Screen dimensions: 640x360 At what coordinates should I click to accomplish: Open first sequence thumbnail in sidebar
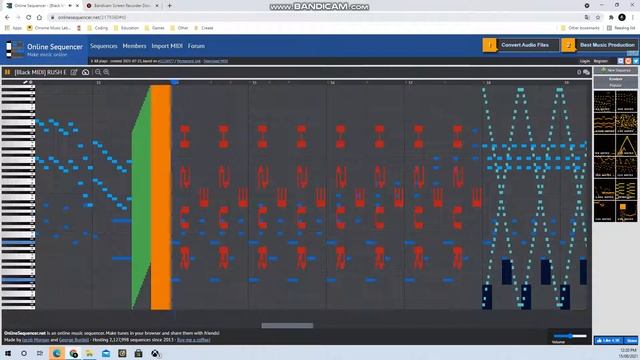pos(604,101)
